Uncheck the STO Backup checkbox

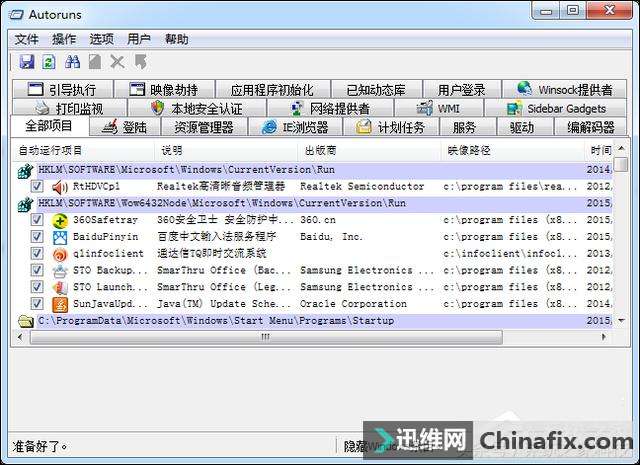click(x=37, y=270)
